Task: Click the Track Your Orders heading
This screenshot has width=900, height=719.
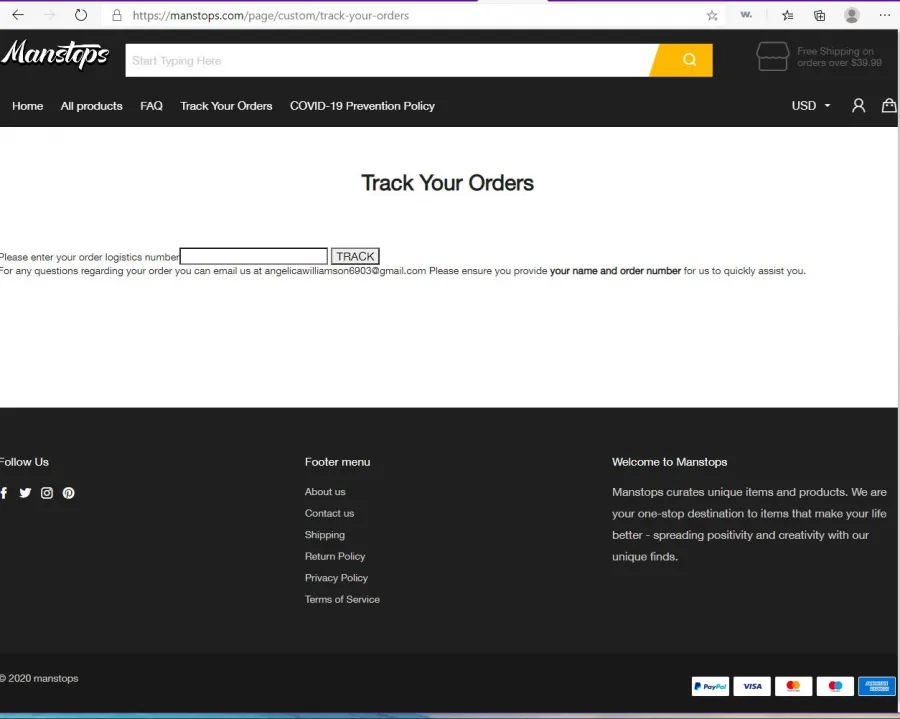Action: pyautogui.click(x=447, y=183)
